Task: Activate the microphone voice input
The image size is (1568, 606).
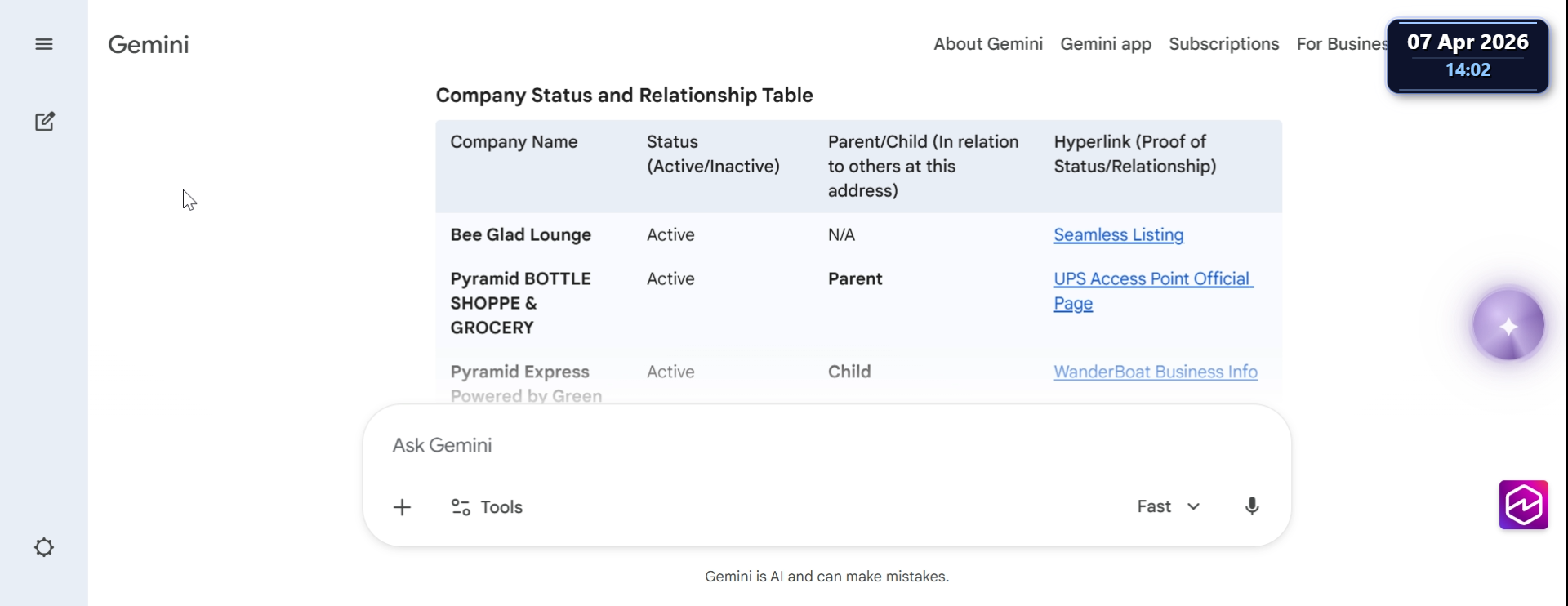Action: tap(1251, 506)
